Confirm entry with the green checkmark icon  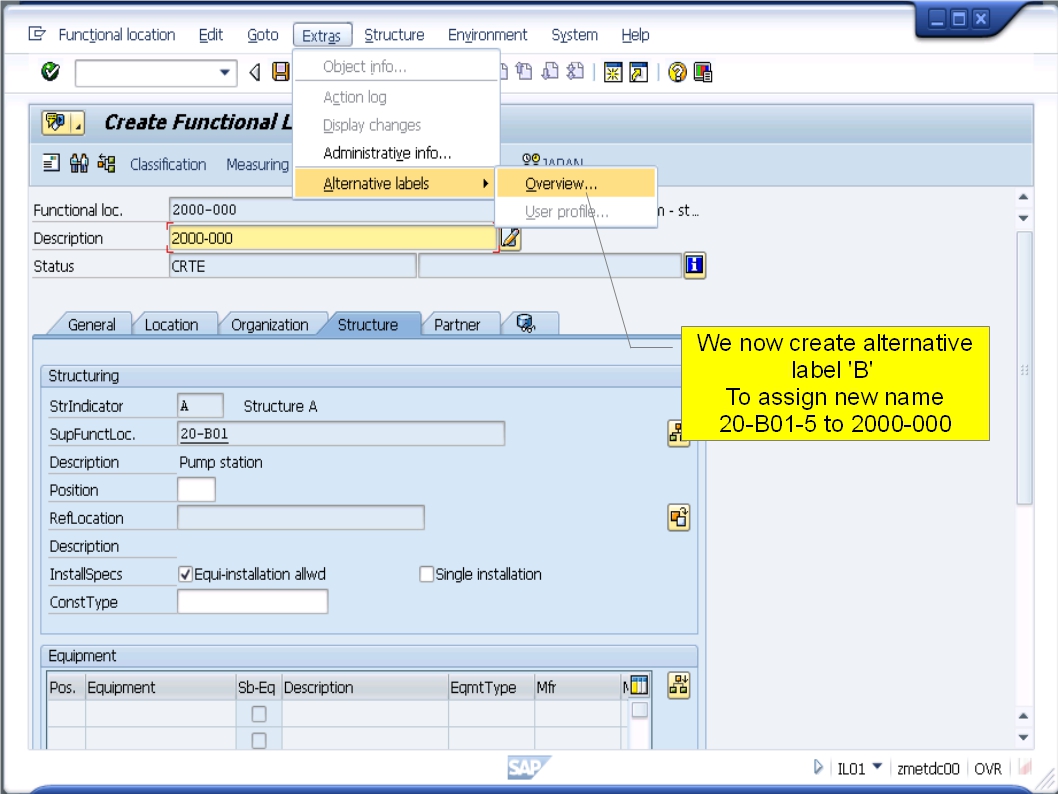click(x=48, y=72)
